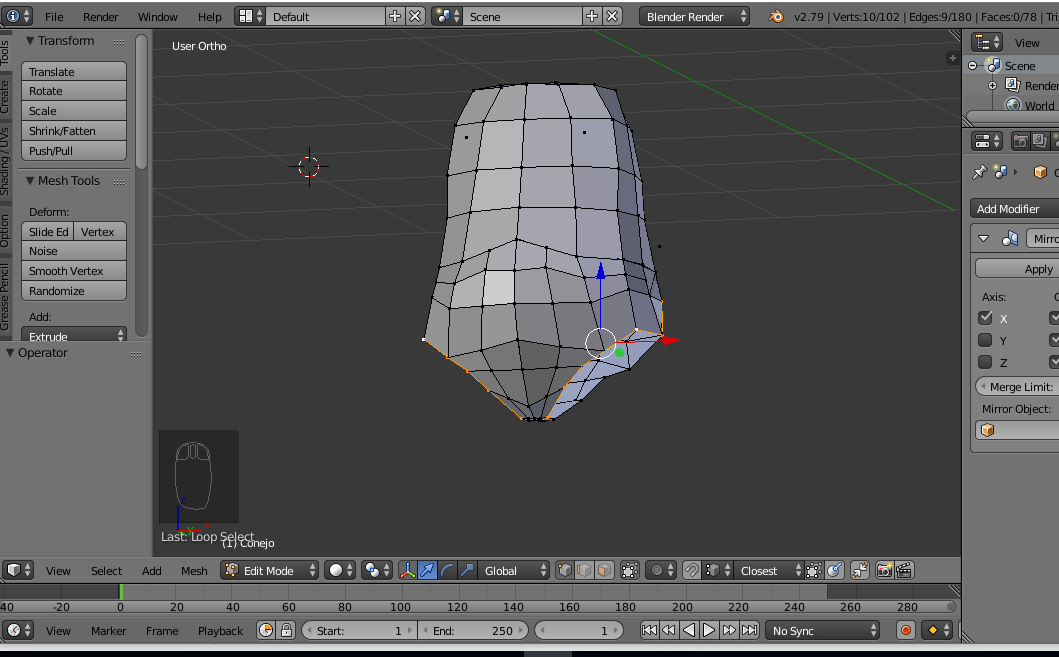Open the Edit Mode dropdown
This screenshot has width=1059, height=657.
(269, 571)
